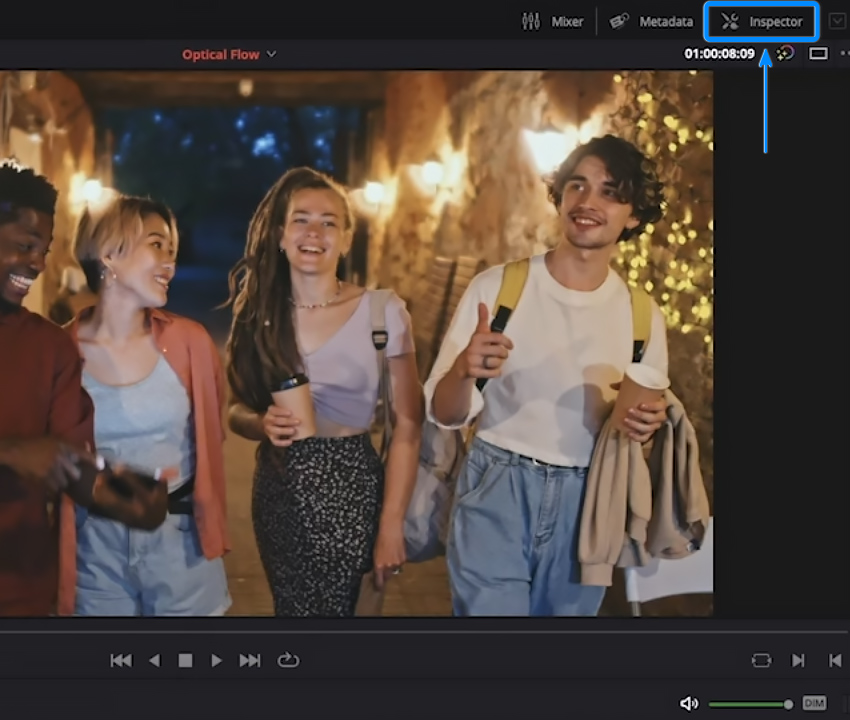Click the Metadata tag icon
Screen dimensions: 850x720
tap(619, 22)
